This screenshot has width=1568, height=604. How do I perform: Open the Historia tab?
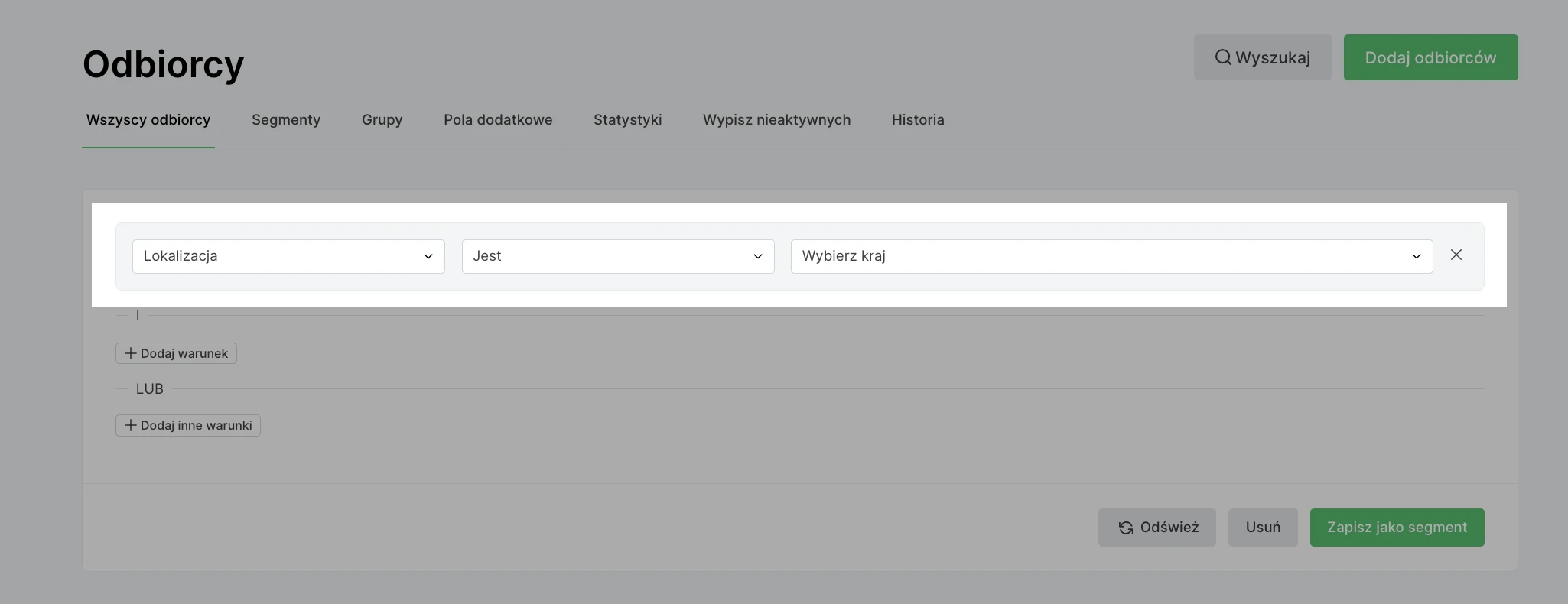point(917,120)
